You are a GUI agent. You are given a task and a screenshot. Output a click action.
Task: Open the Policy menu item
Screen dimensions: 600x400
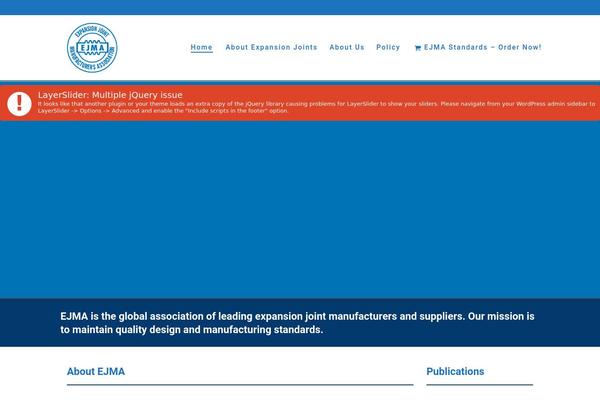coord(388,47)
